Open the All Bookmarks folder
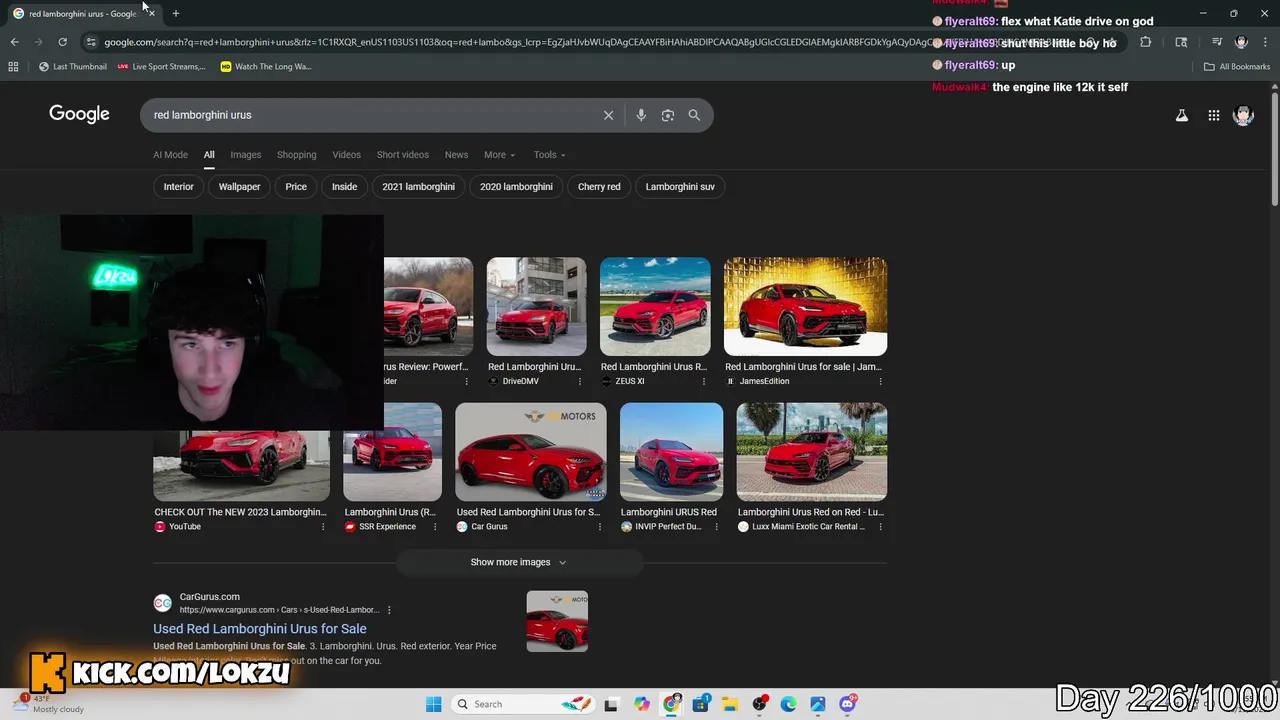This screenshot has height=720, width=1280. (x=1237, y=67)
